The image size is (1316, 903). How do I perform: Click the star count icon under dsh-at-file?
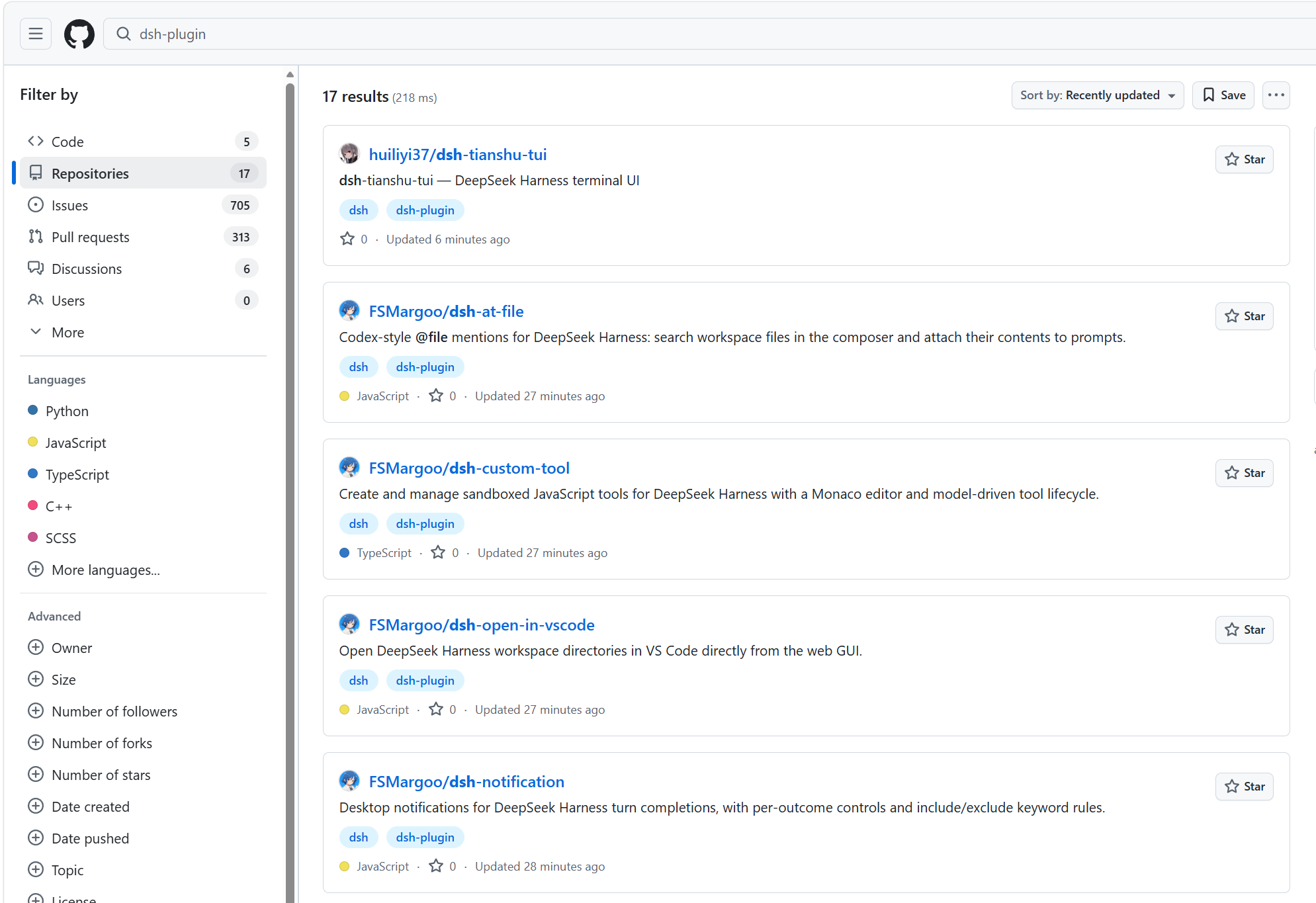pyautogui.click(x=436, y=396)
